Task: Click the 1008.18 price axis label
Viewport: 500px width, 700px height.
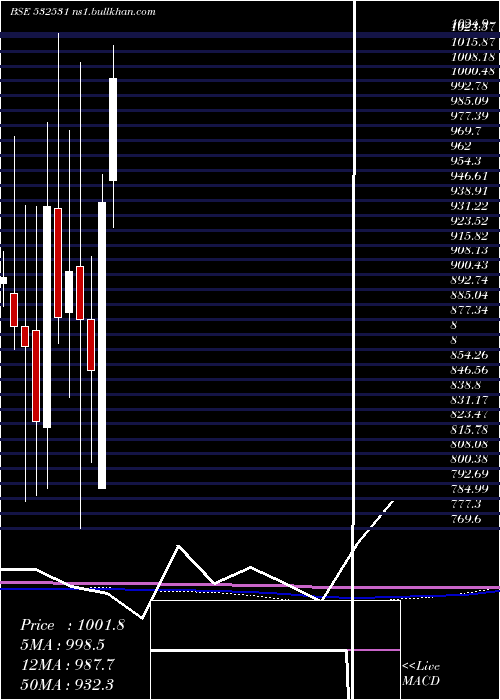Action: 473,57
